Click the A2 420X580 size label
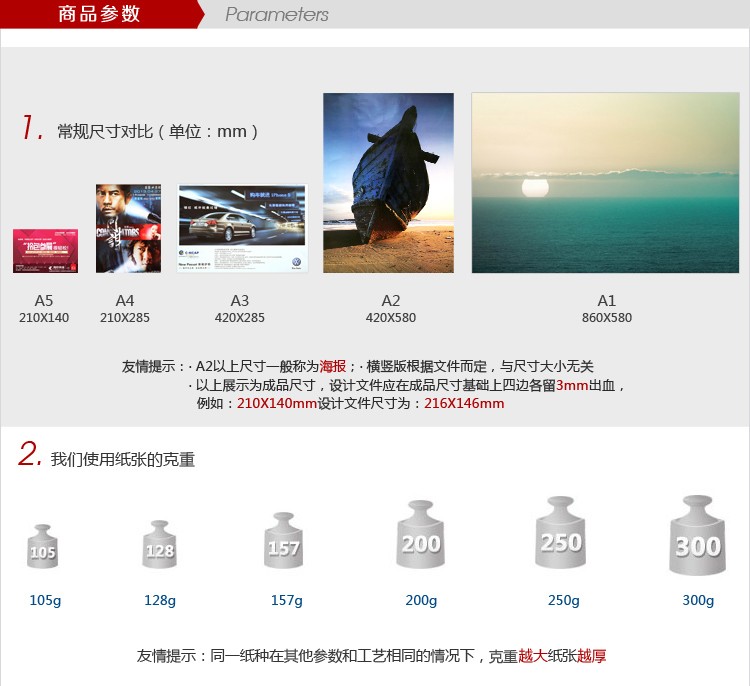Image resolution: width=750 pixels, height=686 pixels. (390, 309)
